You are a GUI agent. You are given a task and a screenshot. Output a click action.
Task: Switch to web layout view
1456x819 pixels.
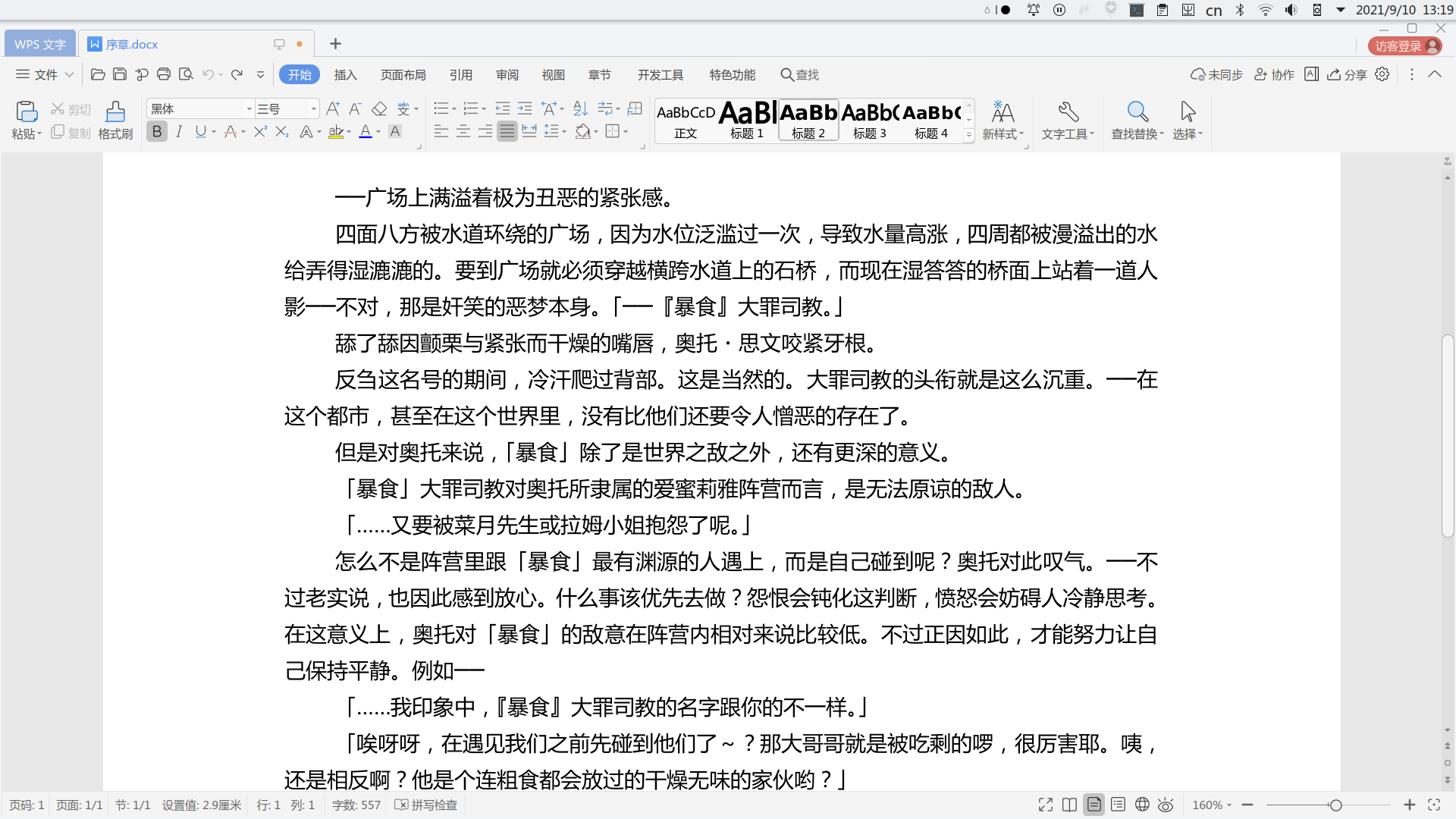tap(1142, 805)
